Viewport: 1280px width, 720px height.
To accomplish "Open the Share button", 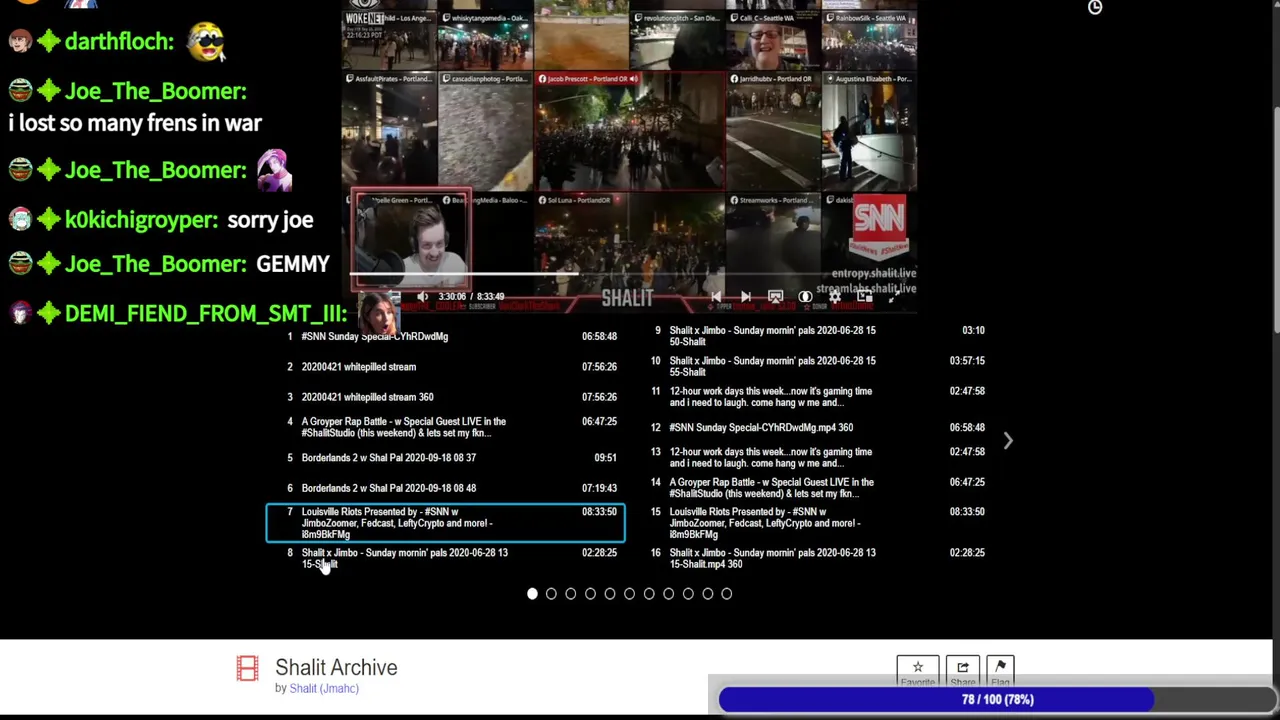I will 962,670.
